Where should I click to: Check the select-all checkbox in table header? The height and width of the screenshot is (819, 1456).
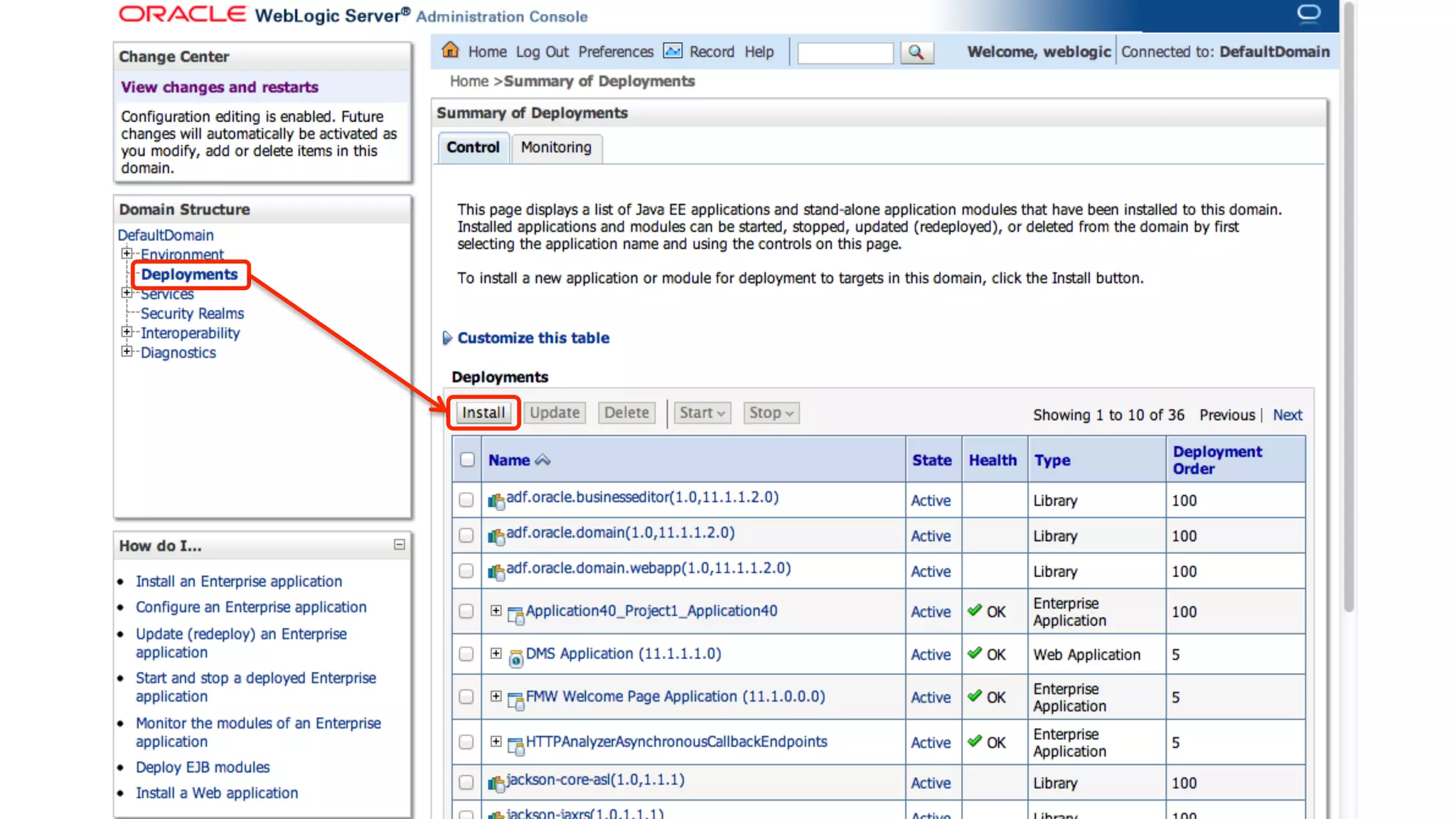click(467, 460)
